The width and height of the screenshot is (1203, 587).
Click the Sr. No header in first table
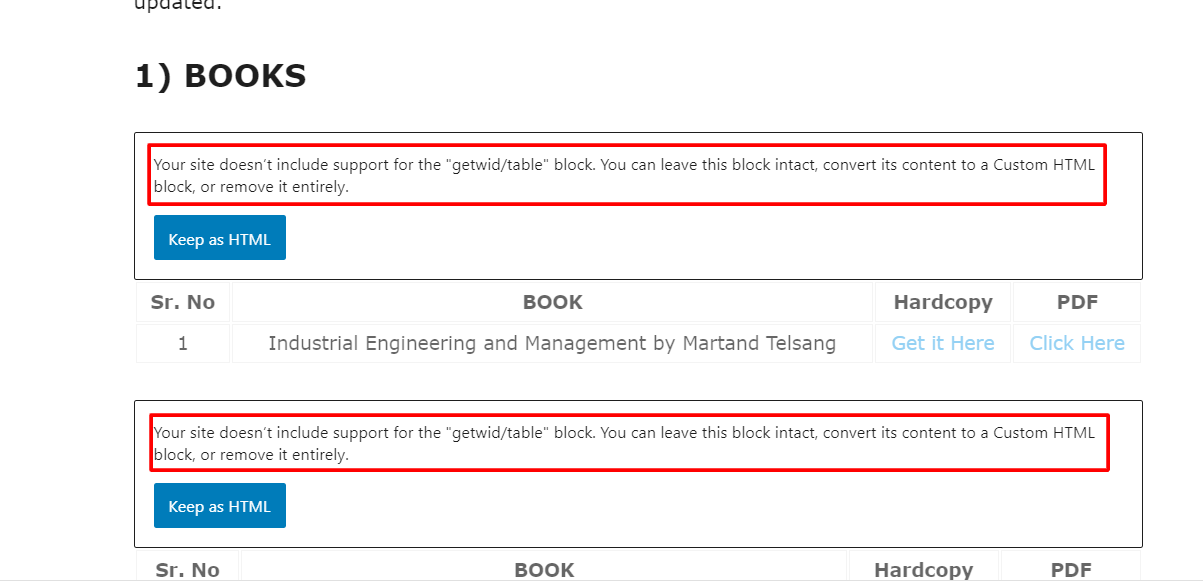[183, 302]
